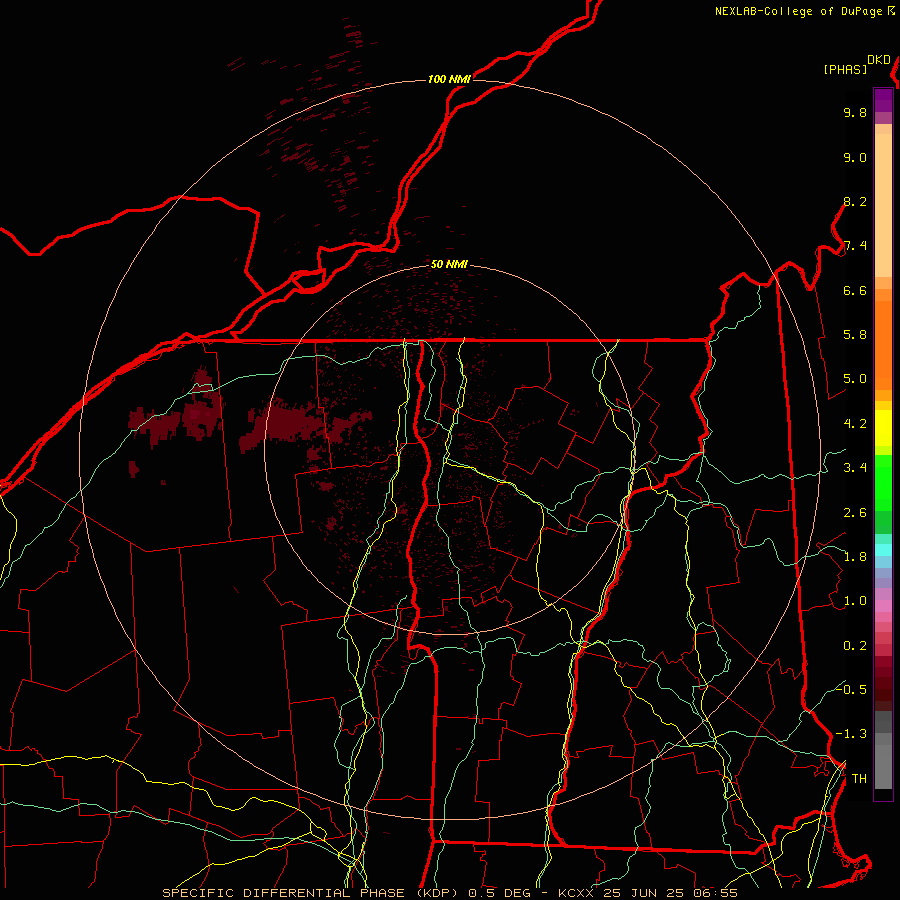Click the 9.8 value on the color scale
This screenshot has height=900, width=900.
pos(855,112)
